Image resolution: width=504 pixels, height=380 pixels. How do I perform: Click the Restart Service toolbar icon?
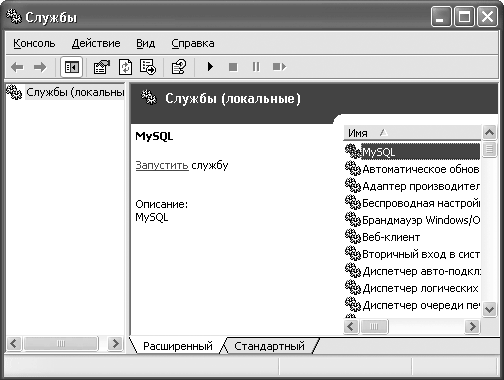point(279,67)
